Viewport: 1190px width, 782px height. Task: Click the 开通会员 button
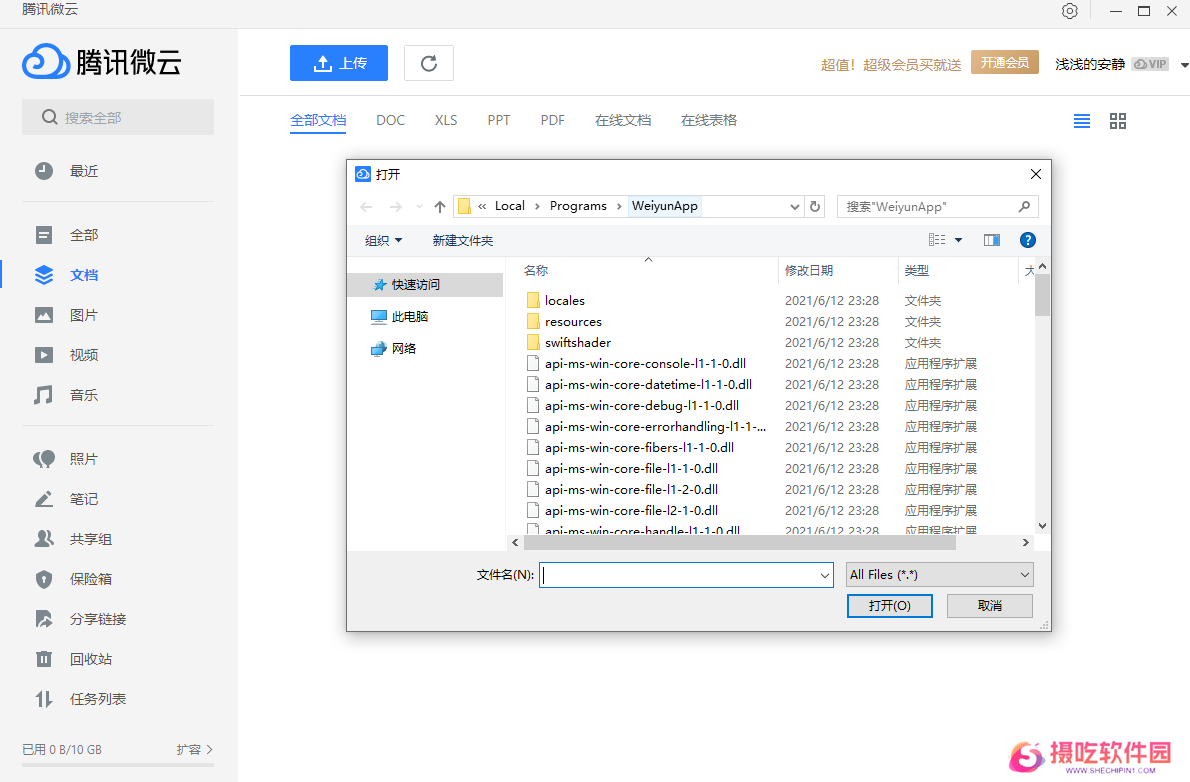click(x=1005, y=63)
